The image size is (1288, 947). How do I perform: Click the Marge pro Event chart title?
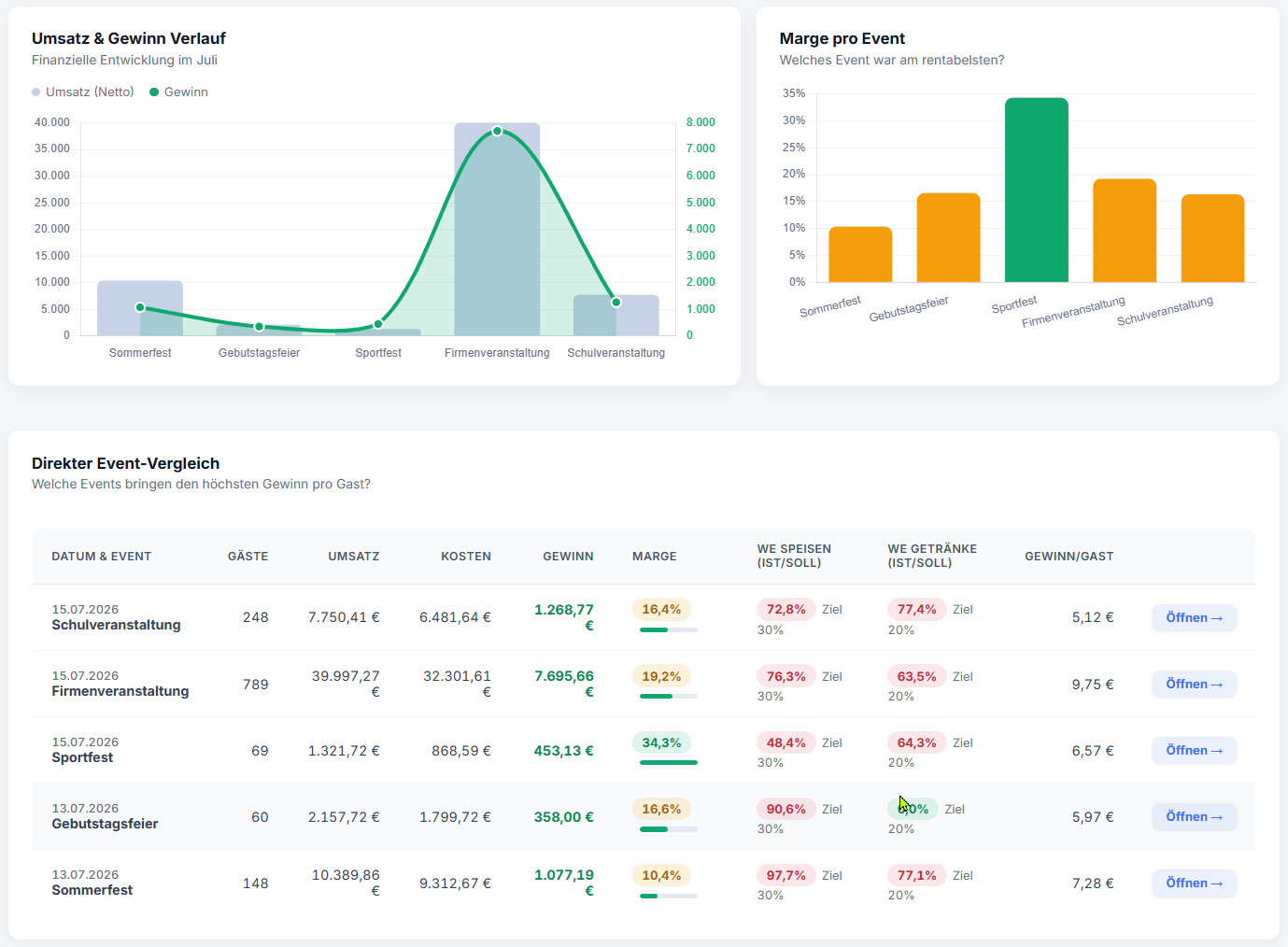click(842, 38)
